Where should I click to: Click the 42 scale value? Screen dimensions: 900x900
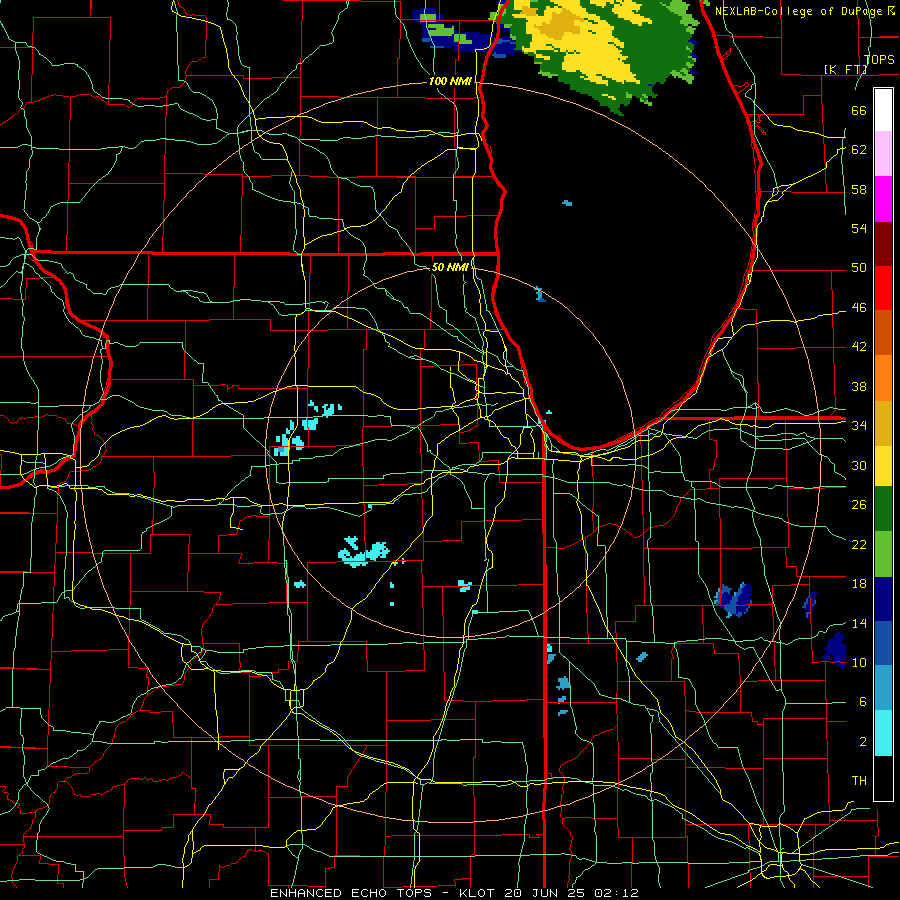click(x=859, y=347)
